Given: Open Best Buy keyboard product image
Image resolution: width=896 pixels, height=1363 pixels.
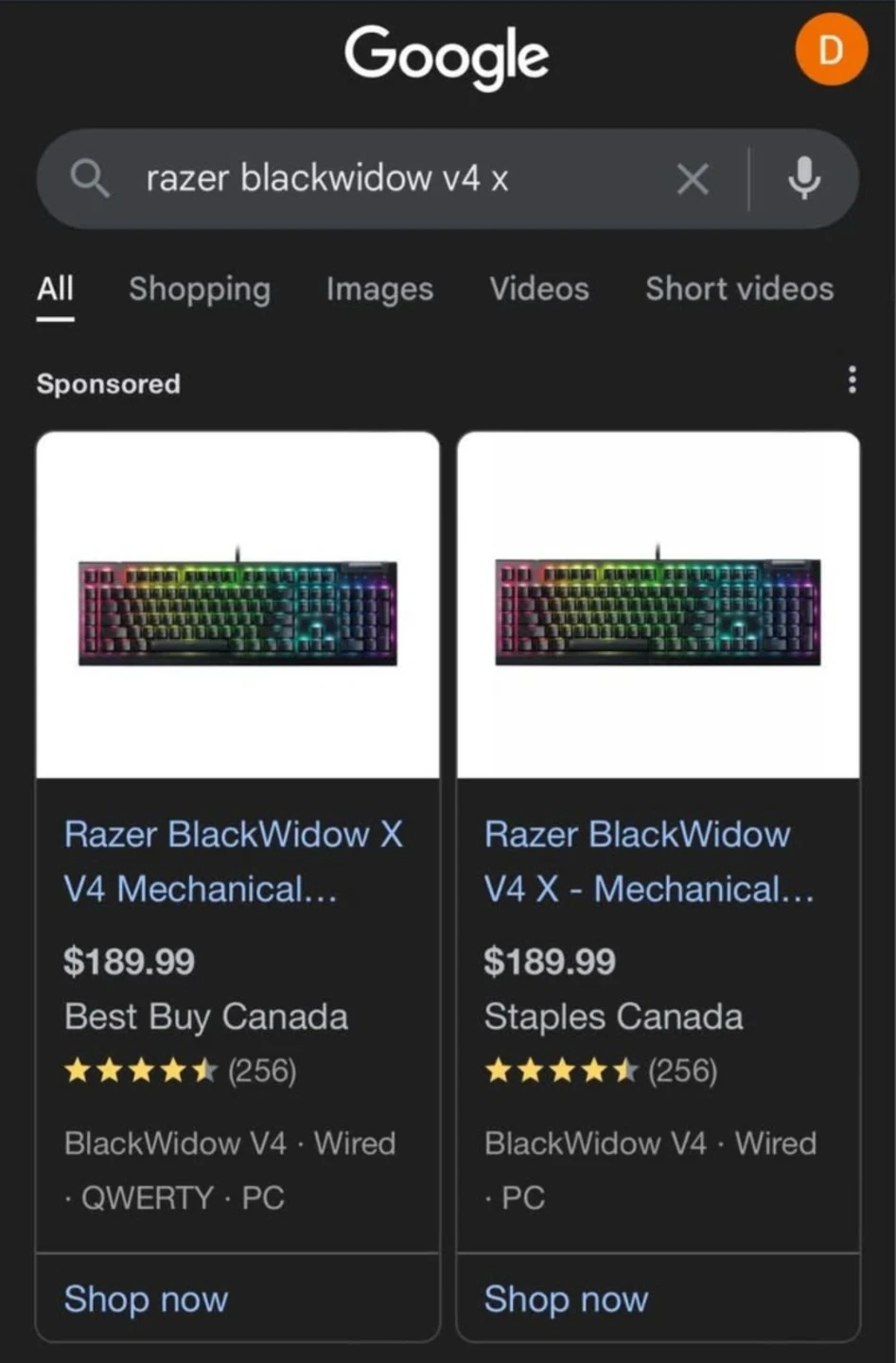Looking at the screenshot, I should tap(237, 606).
